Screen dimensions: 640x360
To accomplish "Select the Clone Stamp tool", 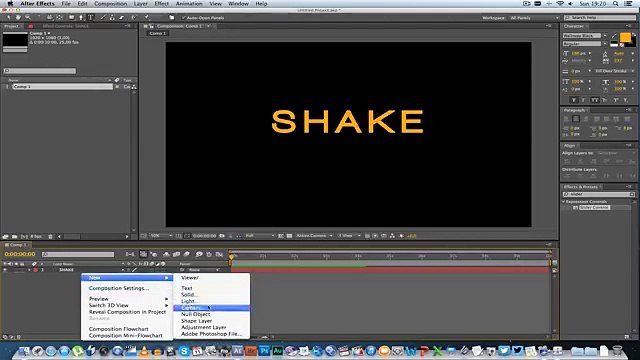I will click(x=112, y=18).
